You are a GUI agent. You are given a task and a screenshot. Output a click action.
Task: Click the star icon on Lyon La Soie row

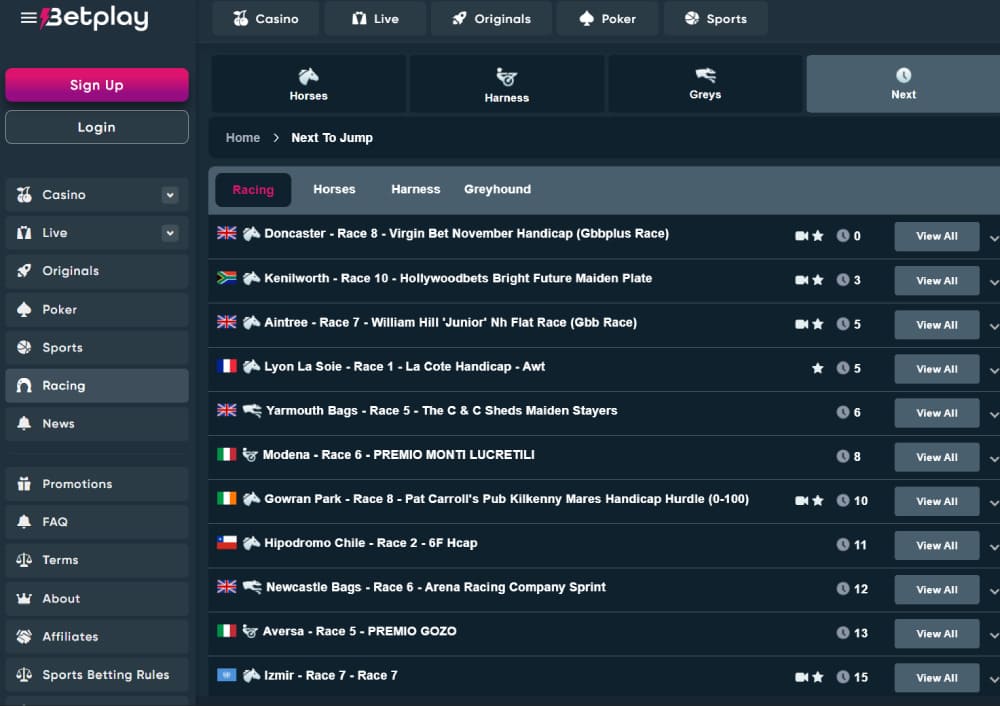[x=818, y=368]
